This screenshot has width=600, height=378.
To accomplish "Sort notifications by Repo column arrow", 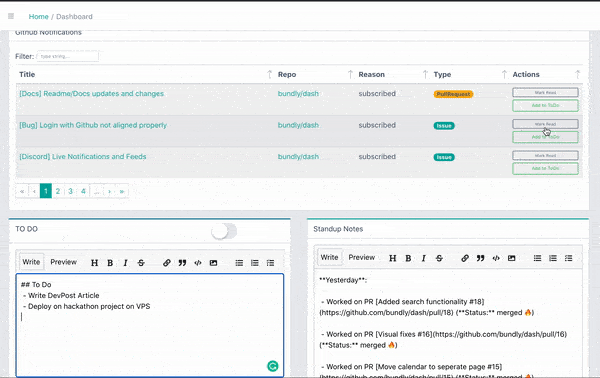I will tap(350, 74).
